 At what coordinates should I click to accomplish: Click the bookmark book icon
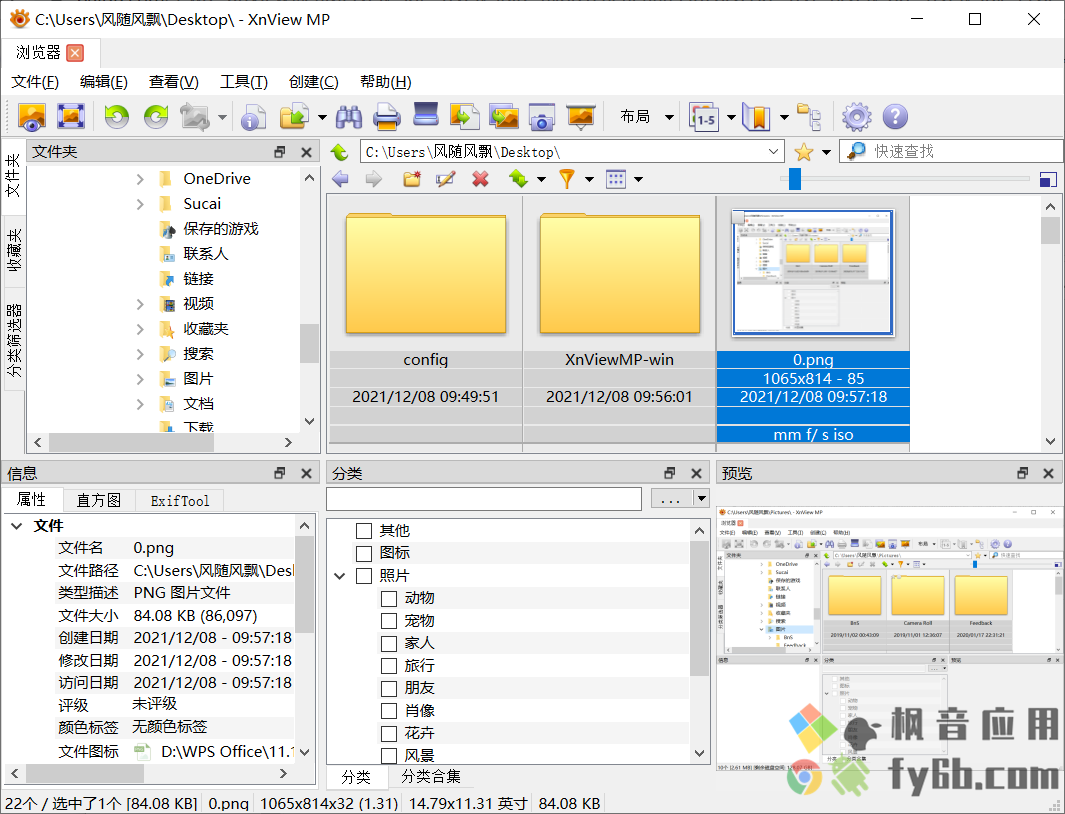pyautogui.click(x=756, y=117)
